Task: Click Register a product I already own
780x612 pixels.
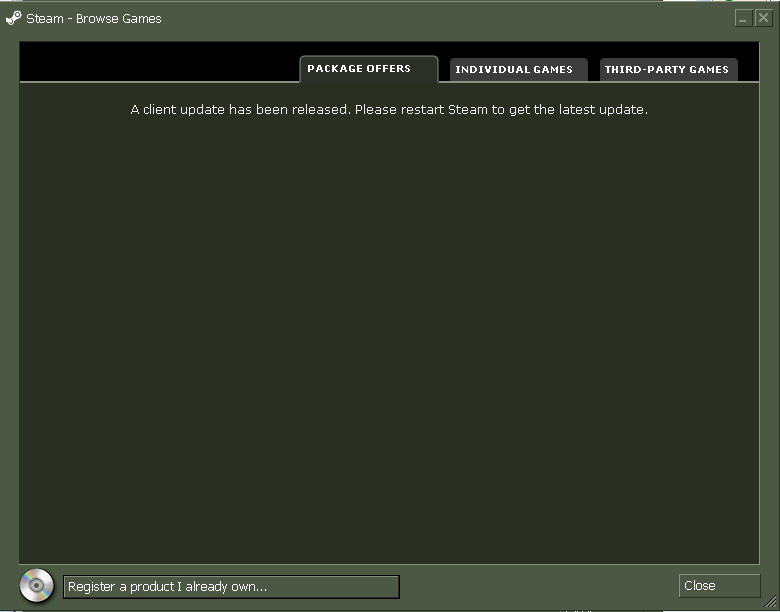Action: click(231, 587)
